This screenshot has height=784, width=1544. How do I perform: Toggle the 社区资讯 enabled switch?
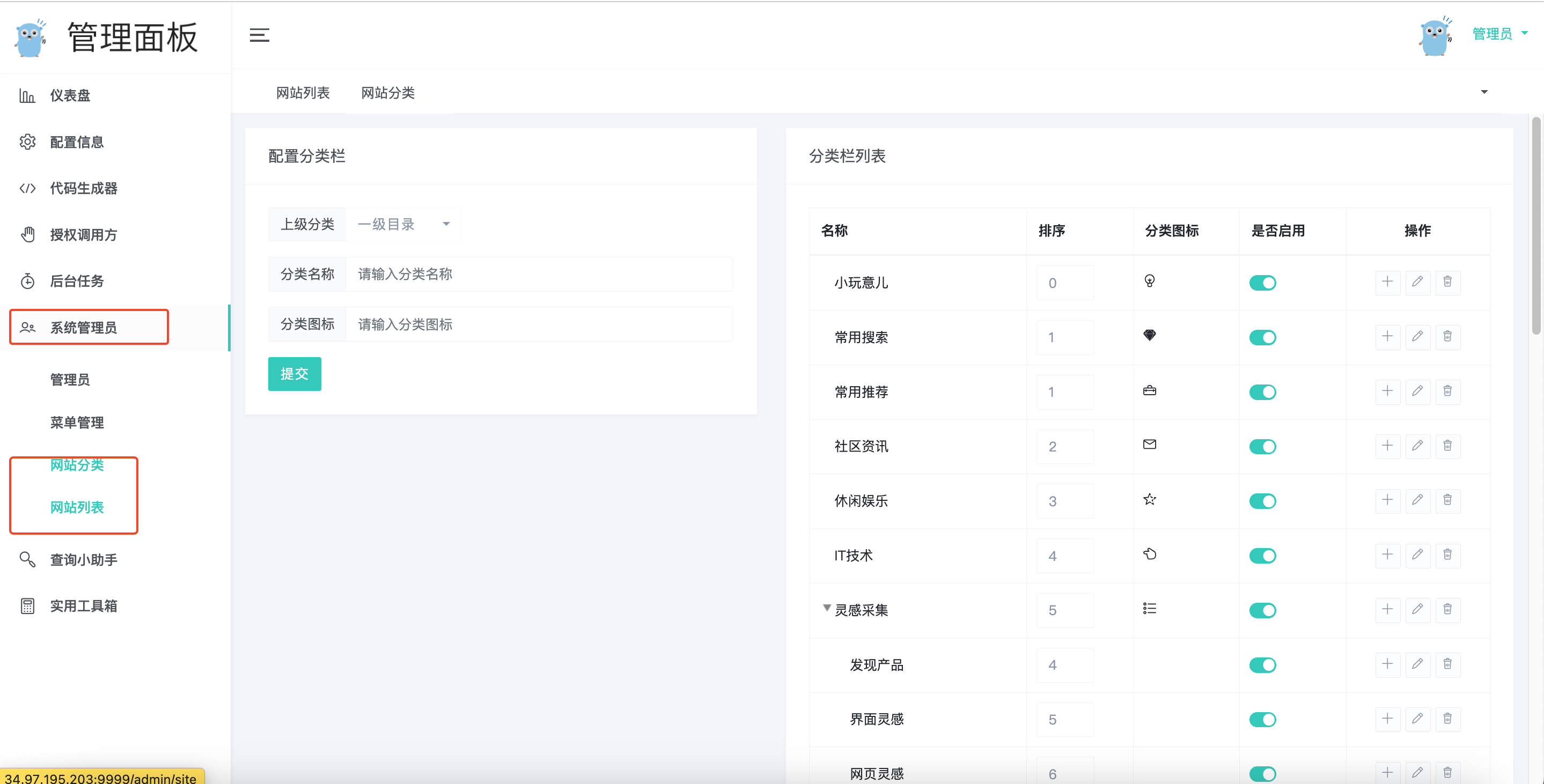coord(1262,446)
